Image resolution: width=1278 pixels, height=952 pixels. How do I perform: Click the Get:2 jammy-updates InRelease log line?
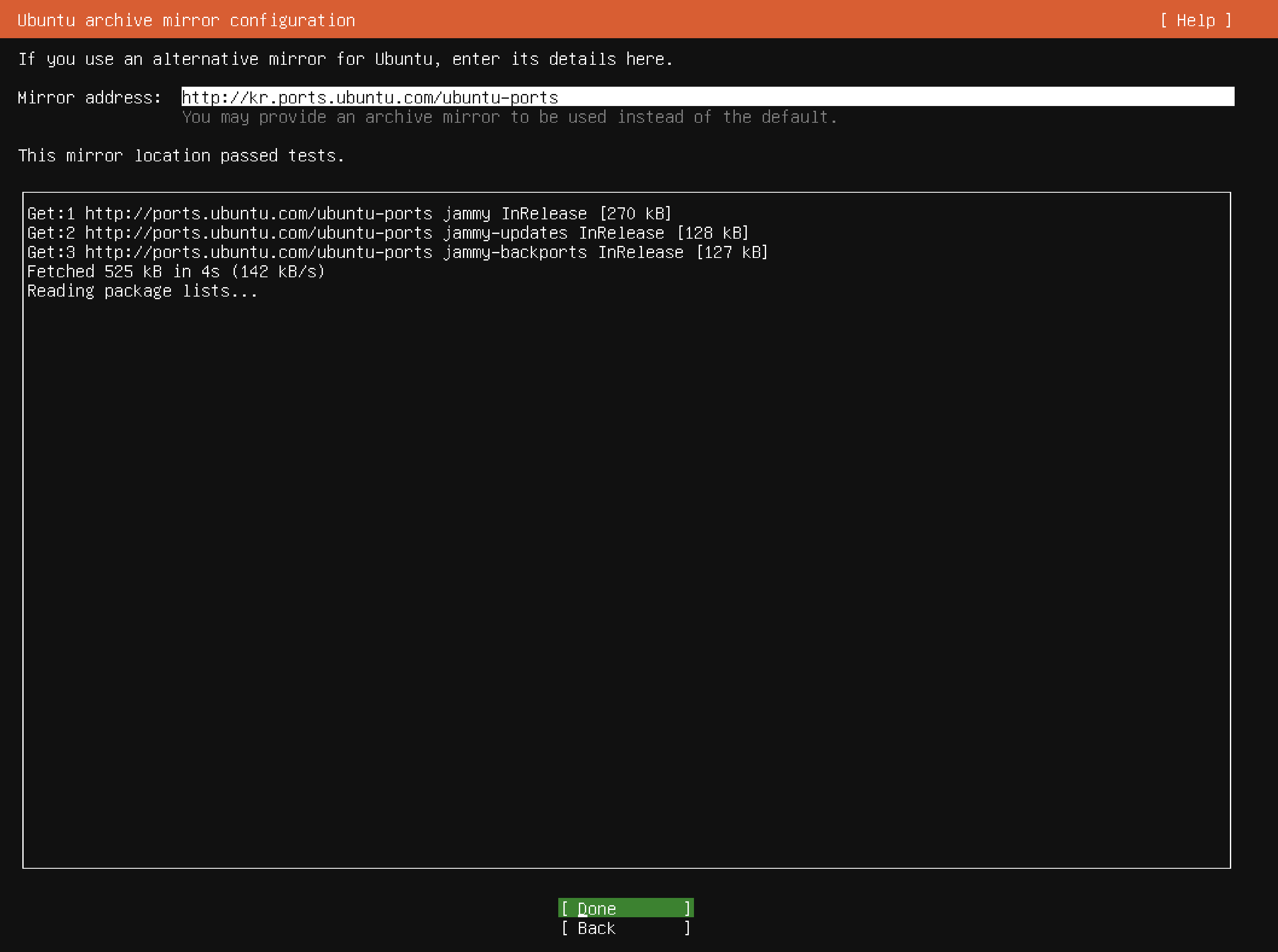tap(387, 233)
